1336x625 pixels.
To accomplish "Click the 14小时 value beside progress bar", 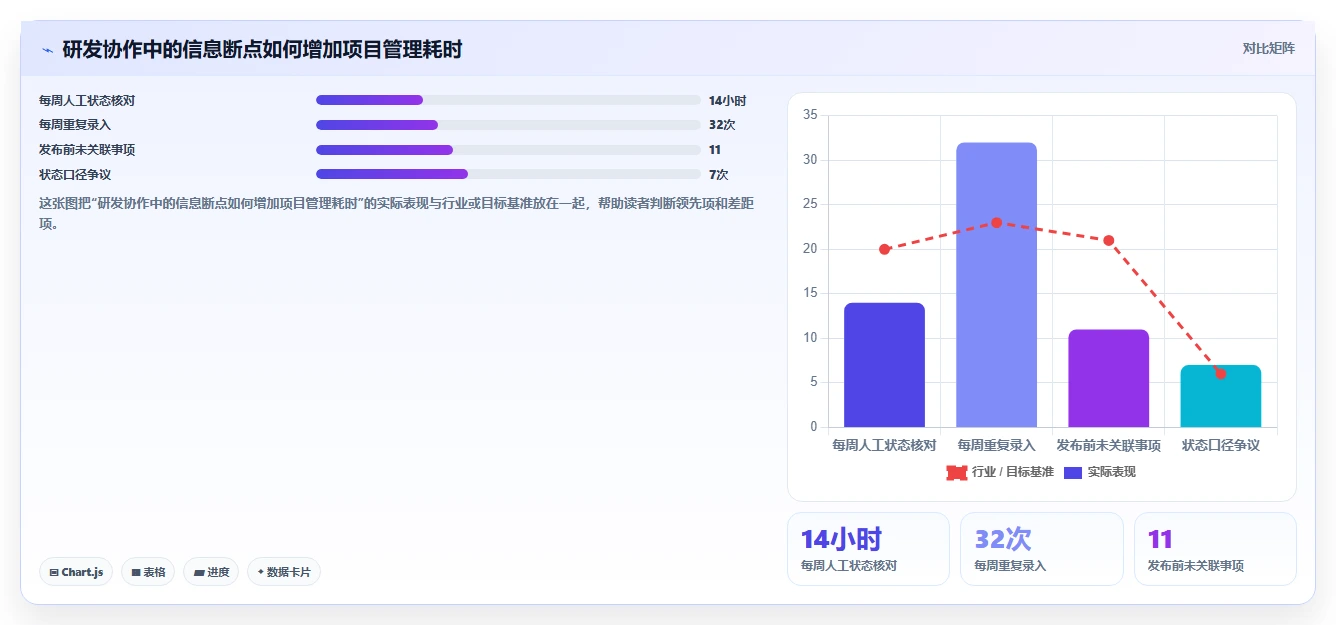I will pos(727,100).
